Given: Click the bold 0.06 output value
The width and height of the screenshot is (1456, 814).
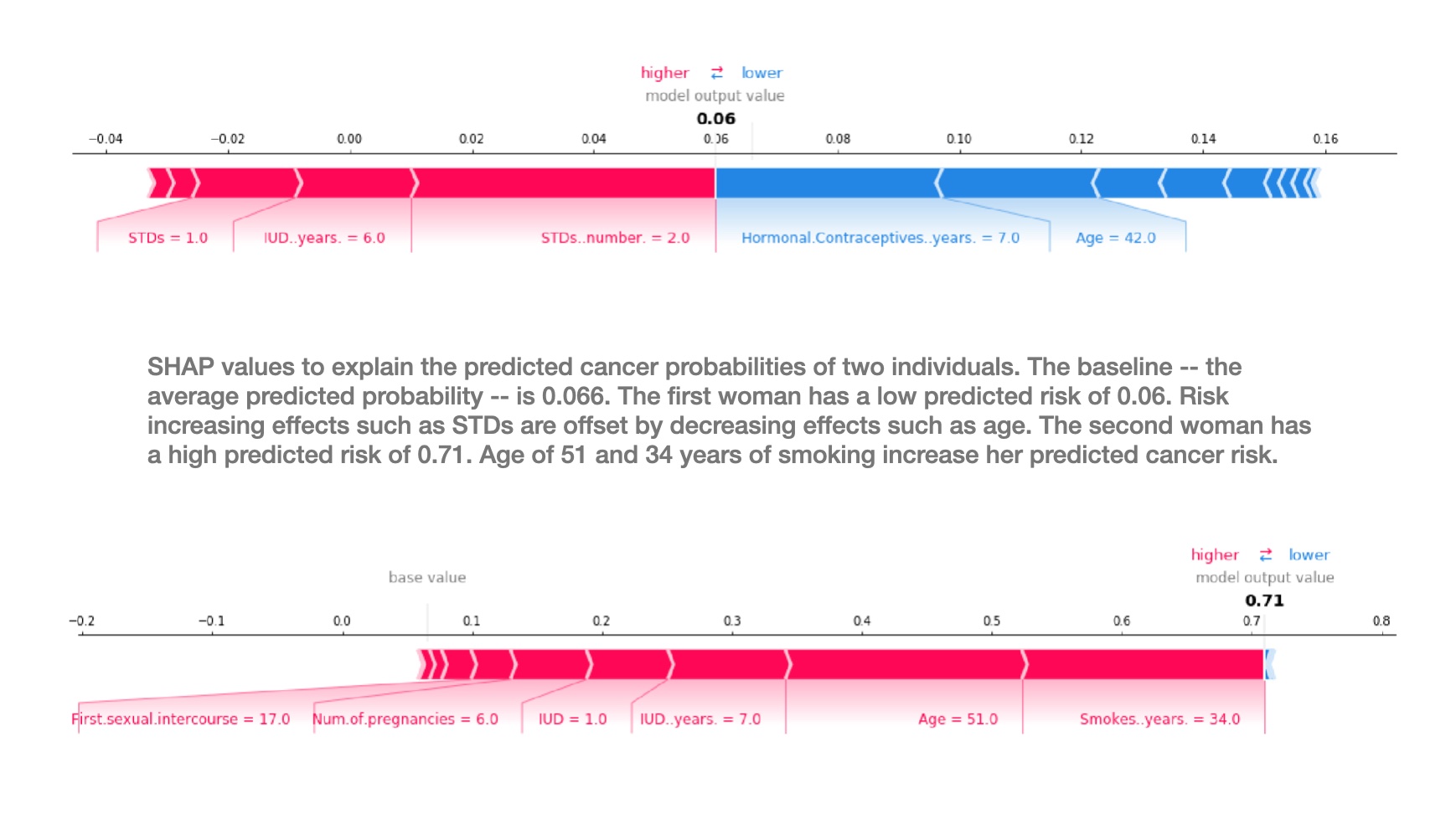Looking at the screenshot, I should pyautogui.click(x=715, y=119).
